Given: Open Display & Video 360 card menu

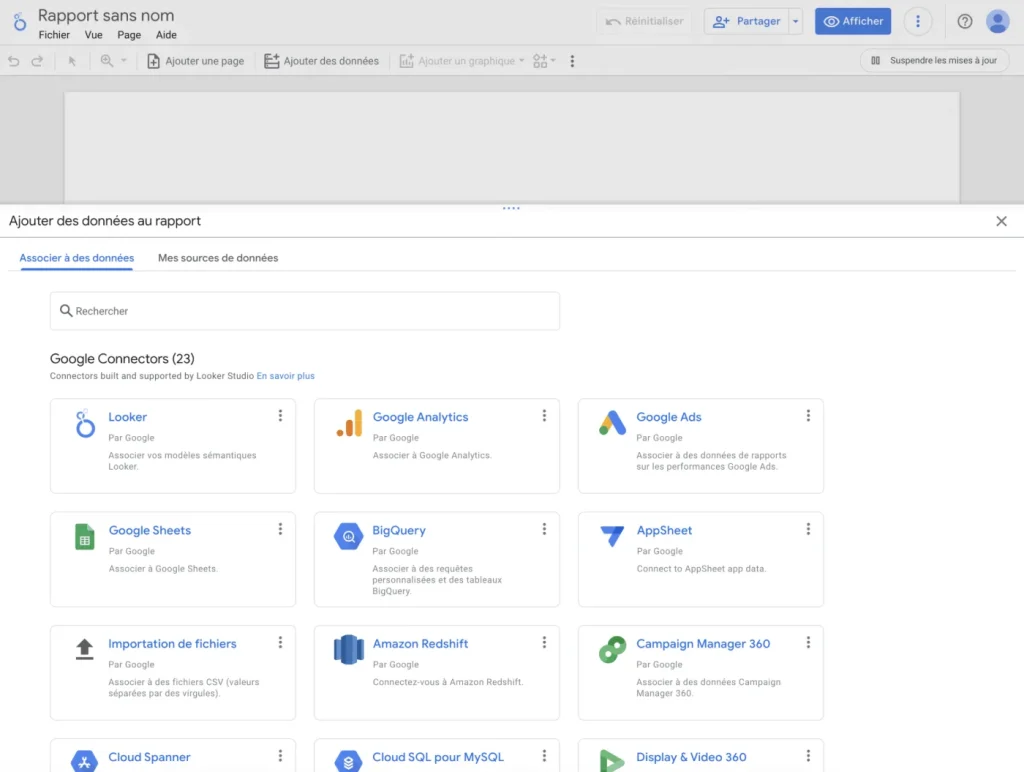Looking at the screenshot, I should (x=808, y=756).
